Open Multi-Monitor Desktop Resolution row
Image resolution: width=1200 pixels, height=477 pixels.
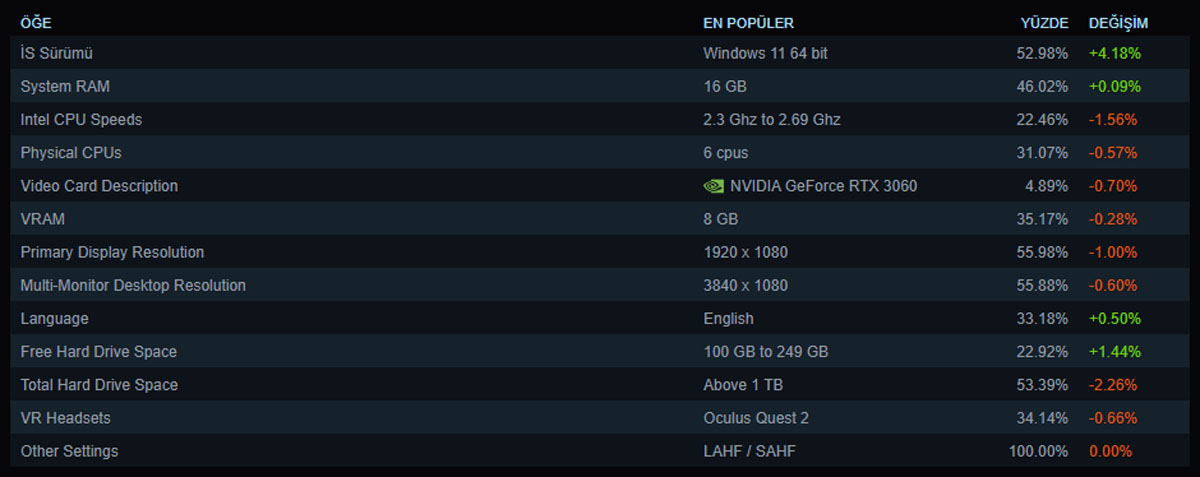tap(599, 285)
